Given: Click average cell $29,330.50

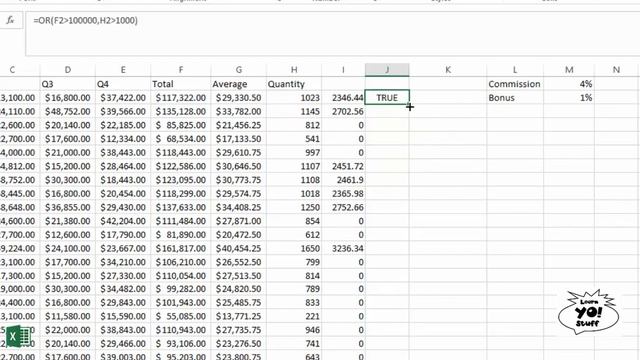Looking at the screenshot, I should 238,98.
